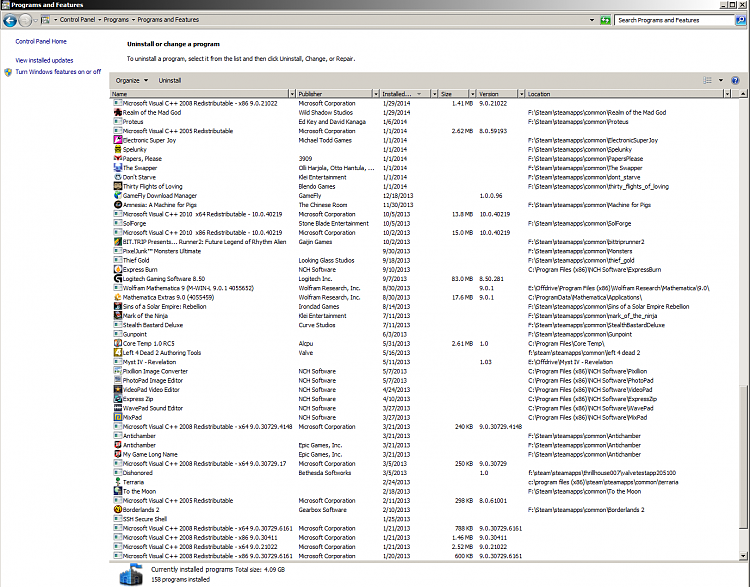Screen dimensions: 750x587
Task: Click the Programs breadcrumb segment
Action: click(x=116, y=20)
